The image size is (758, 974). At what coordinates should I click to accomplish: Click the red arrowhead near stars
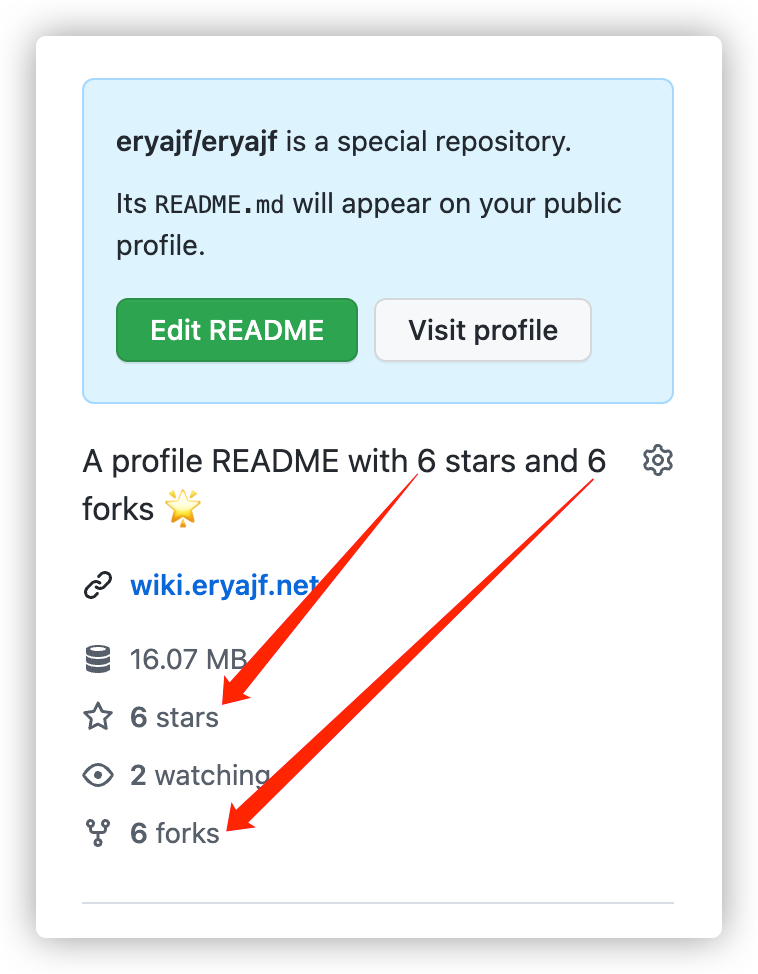coord(236,692)
